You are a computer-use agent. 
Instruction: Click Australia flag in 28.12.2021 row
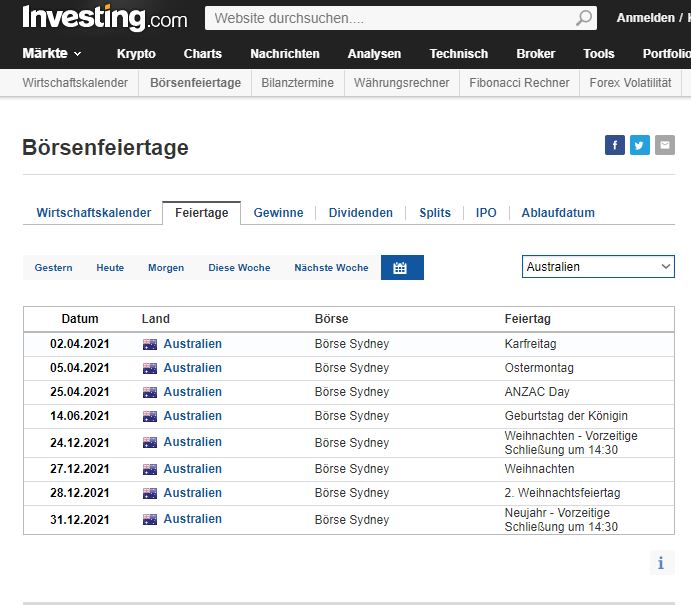pyautogui.click(x=150, y=493)
